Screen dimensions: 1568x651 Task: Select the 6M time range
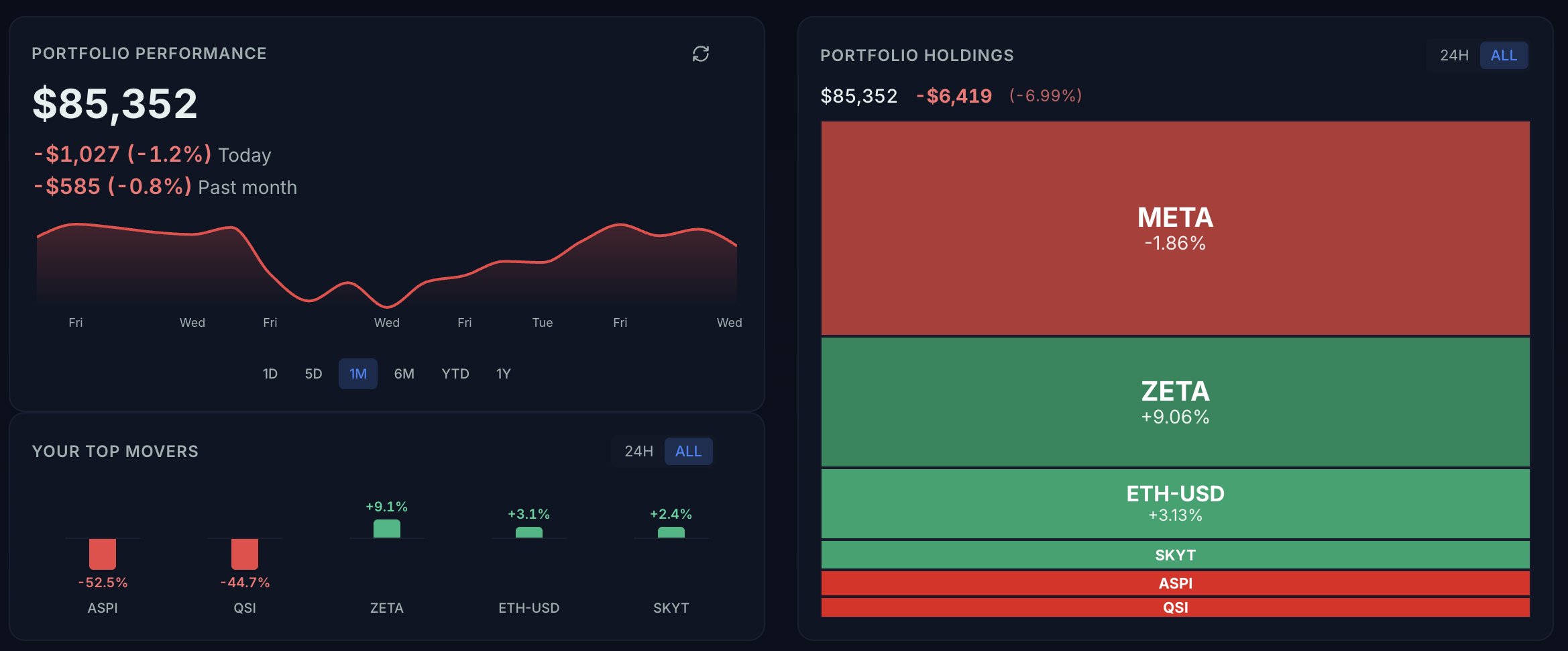pos(404,374)
